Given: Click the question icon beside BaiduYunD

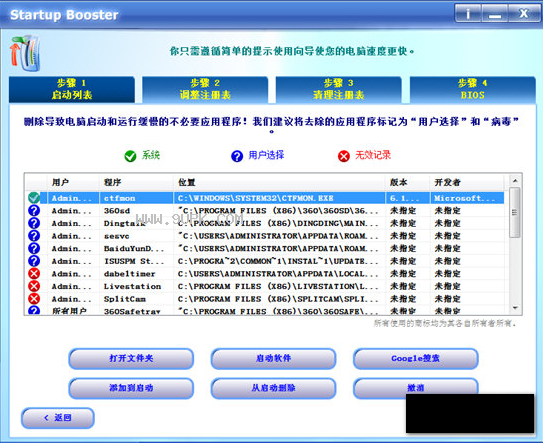Looking at the screenshot, I should 34,248.
